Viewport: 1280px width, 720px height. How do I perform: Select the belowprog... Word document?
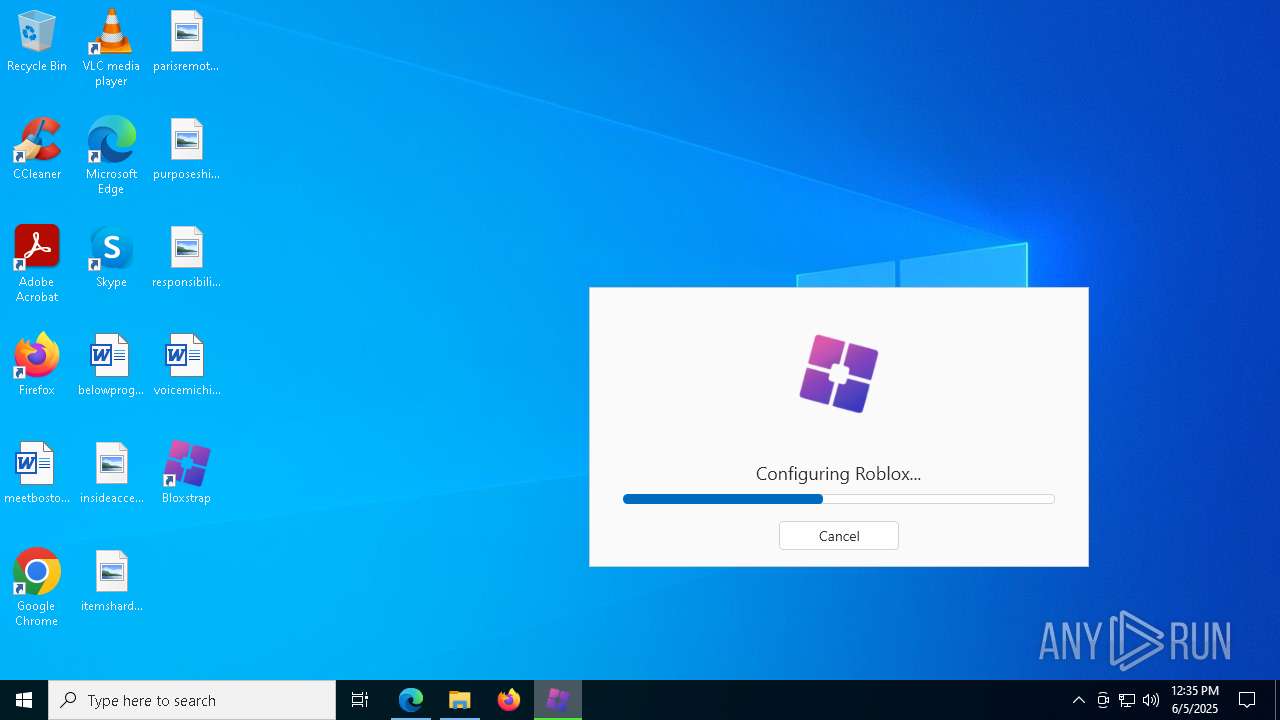pyautogui.click(x=111, y=366)
